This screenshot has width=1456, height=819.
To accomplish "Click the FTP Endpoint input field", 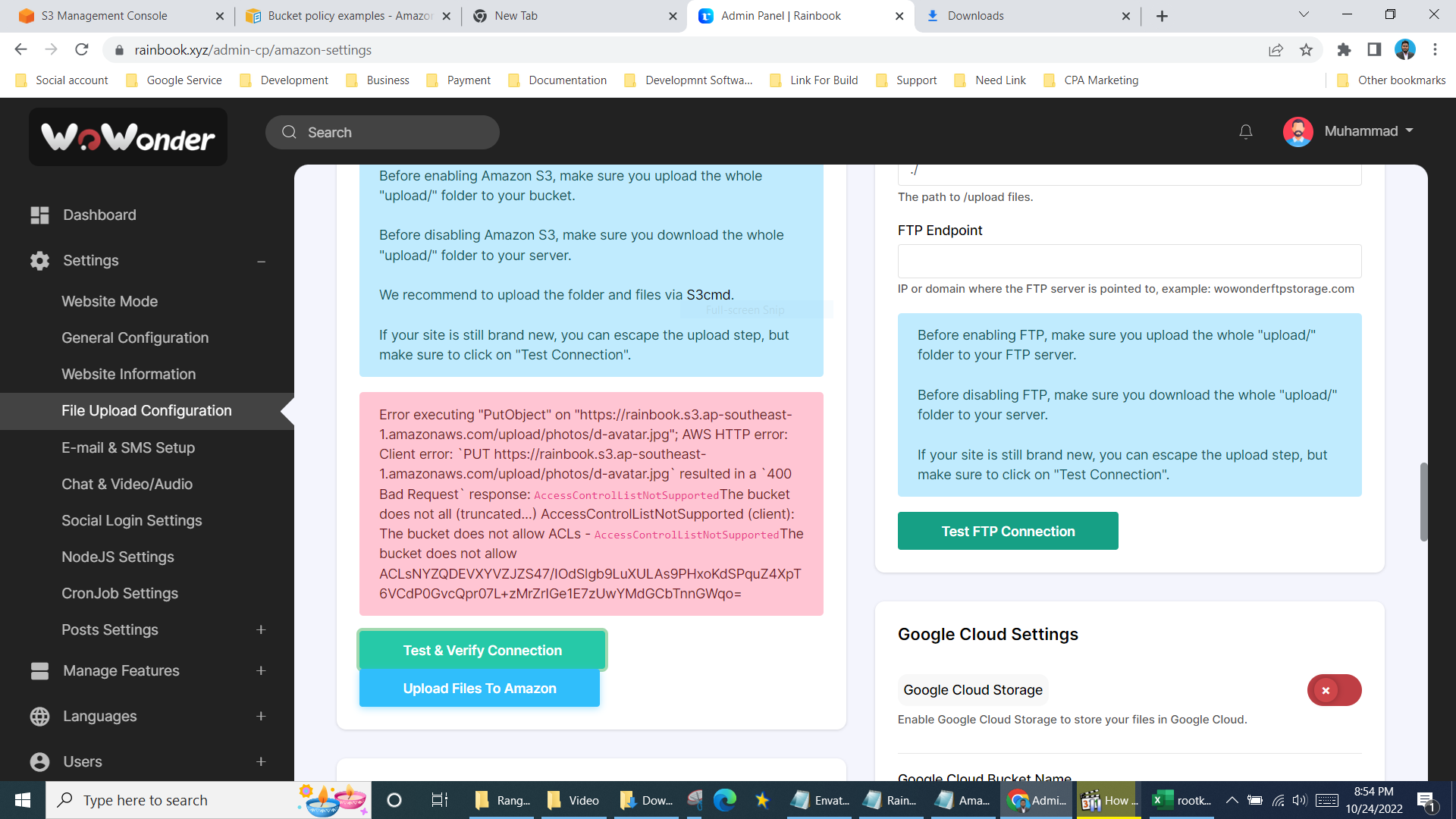I will (1129, 262).
